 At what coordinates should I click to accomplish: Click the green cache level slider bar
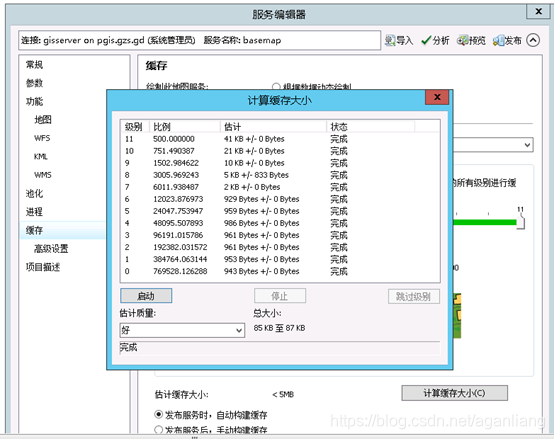(x=485, y=222)
